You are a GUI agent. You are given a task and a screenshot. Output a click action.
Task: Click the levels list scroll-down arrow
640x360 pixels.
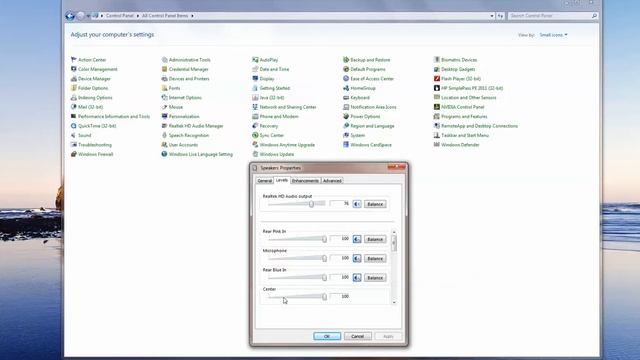[x=394, y=302]
